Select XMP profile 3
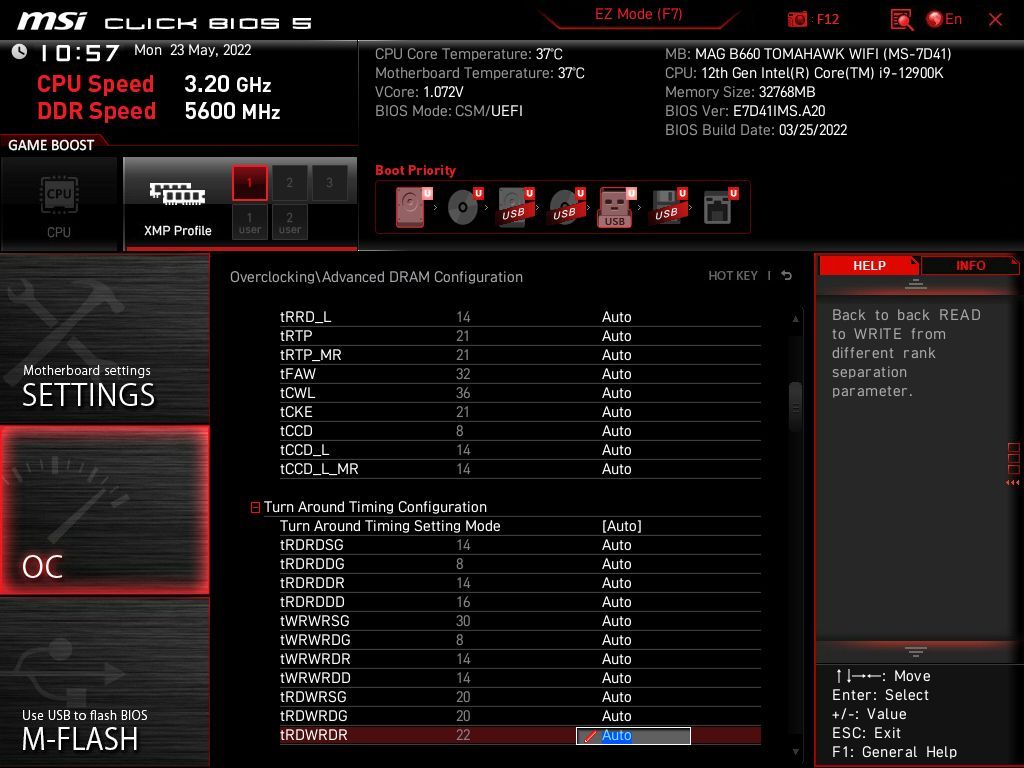The width and height of the screenshot is (1024, 768). pyautogui.click(x=329, y=182)
